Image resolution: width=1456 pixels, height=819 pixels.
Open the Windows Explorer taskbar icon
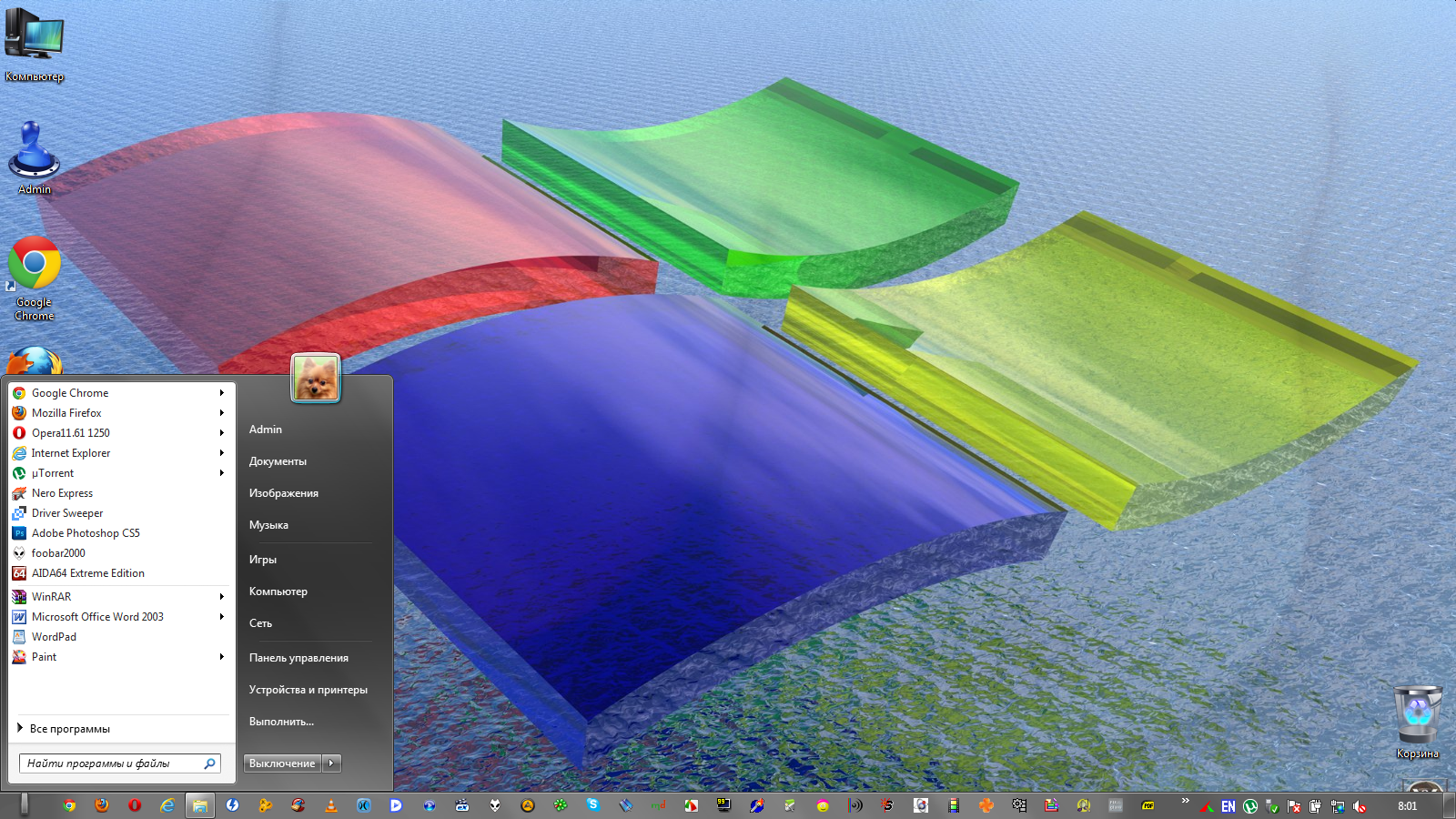(x=200, y=805)
